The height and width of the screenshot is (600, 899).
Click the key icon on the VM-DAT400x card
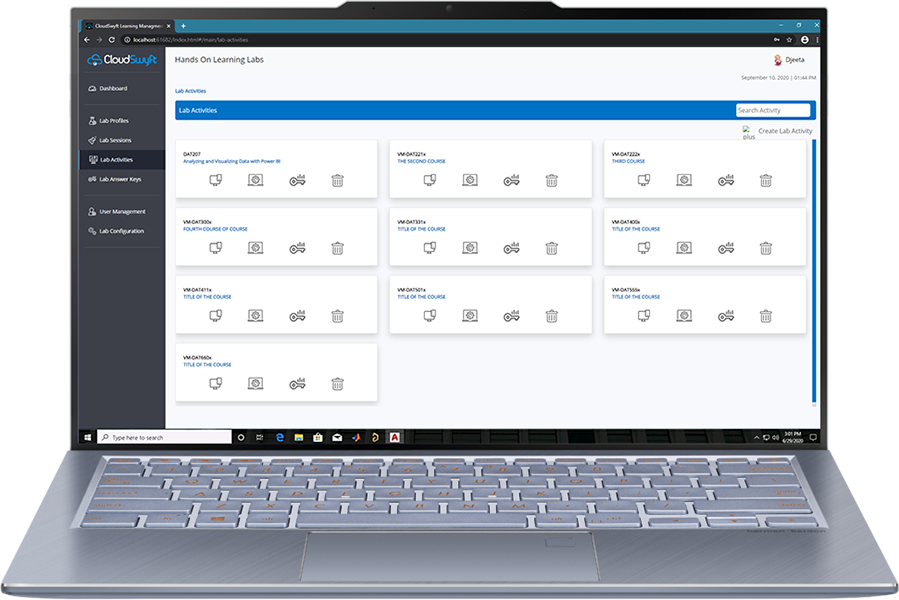click(x=726, y=248)
